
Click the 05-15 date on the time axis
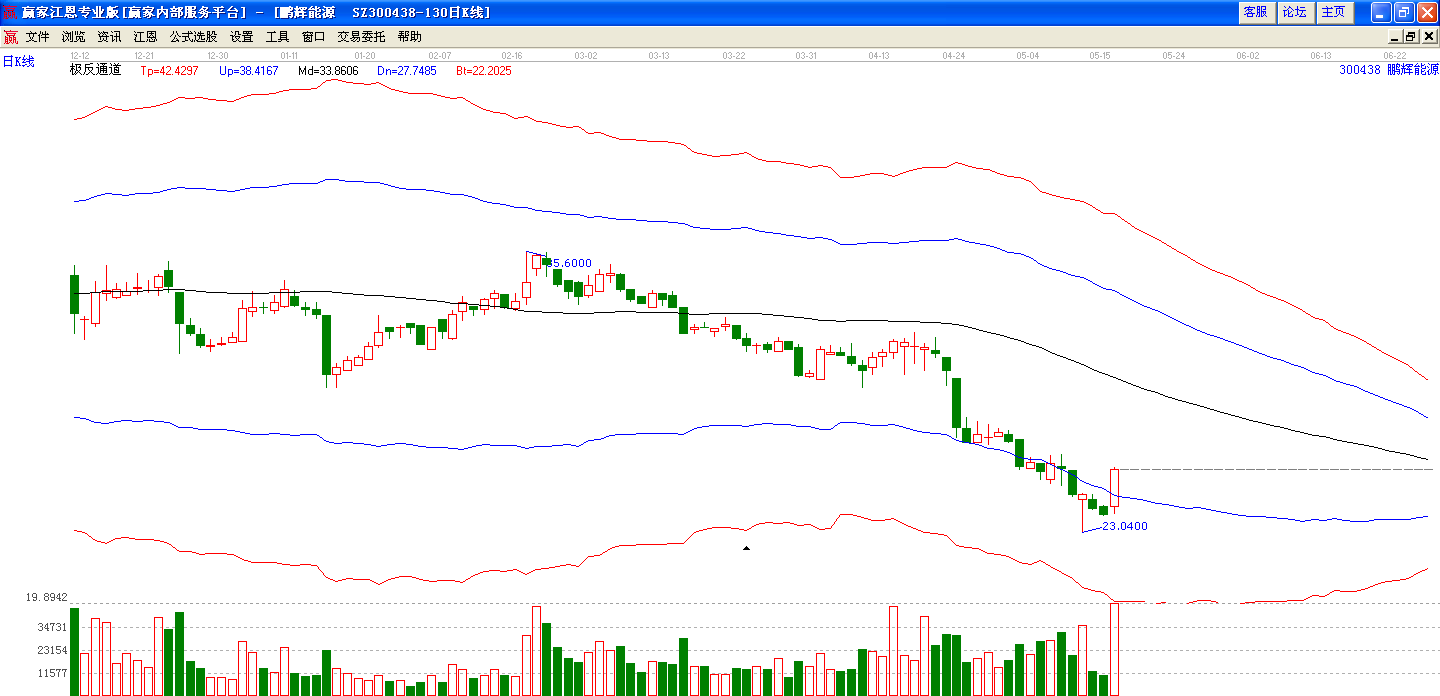tap(1101, 56)
